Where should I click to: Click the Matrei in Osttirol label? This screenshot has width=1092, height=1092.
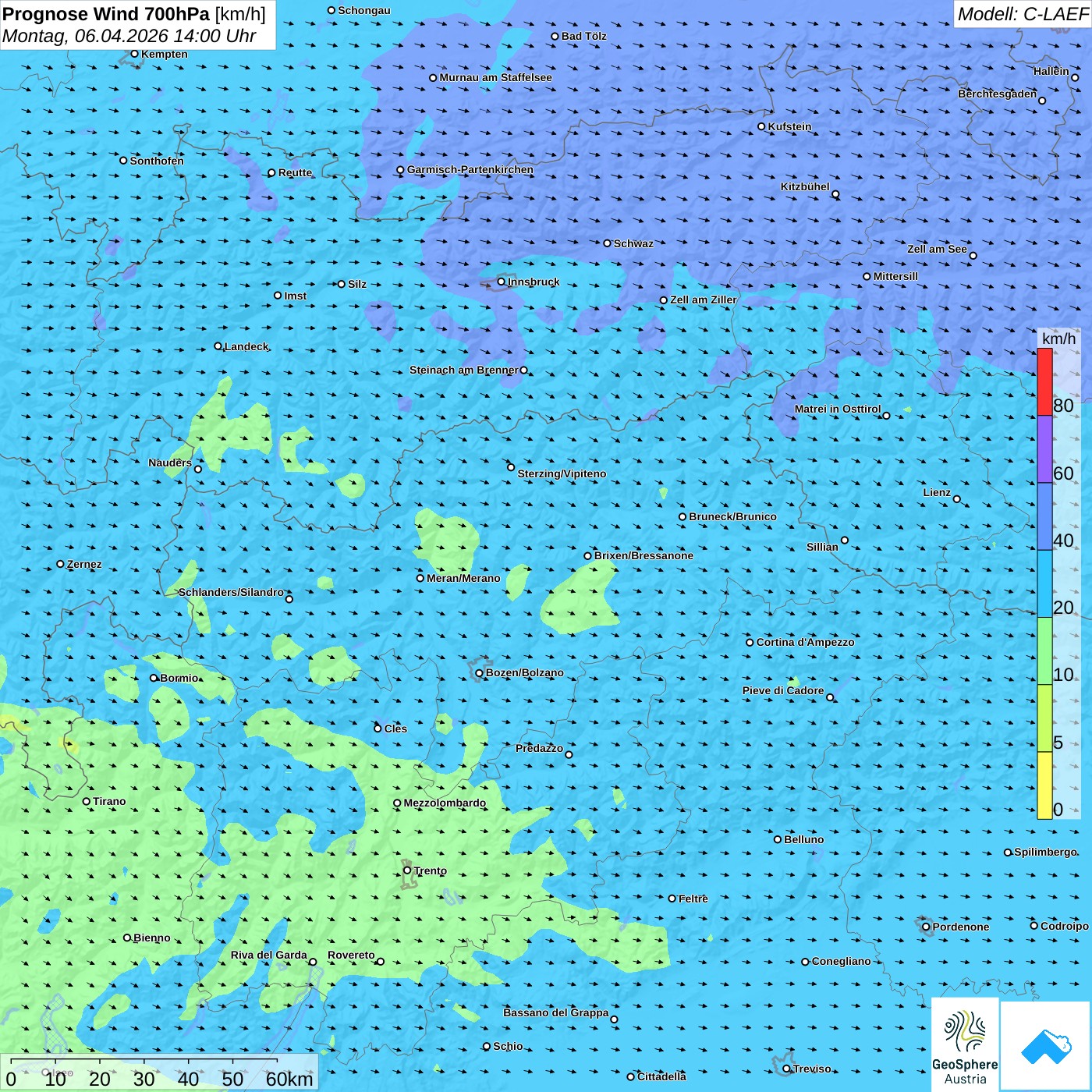(838, 409)
